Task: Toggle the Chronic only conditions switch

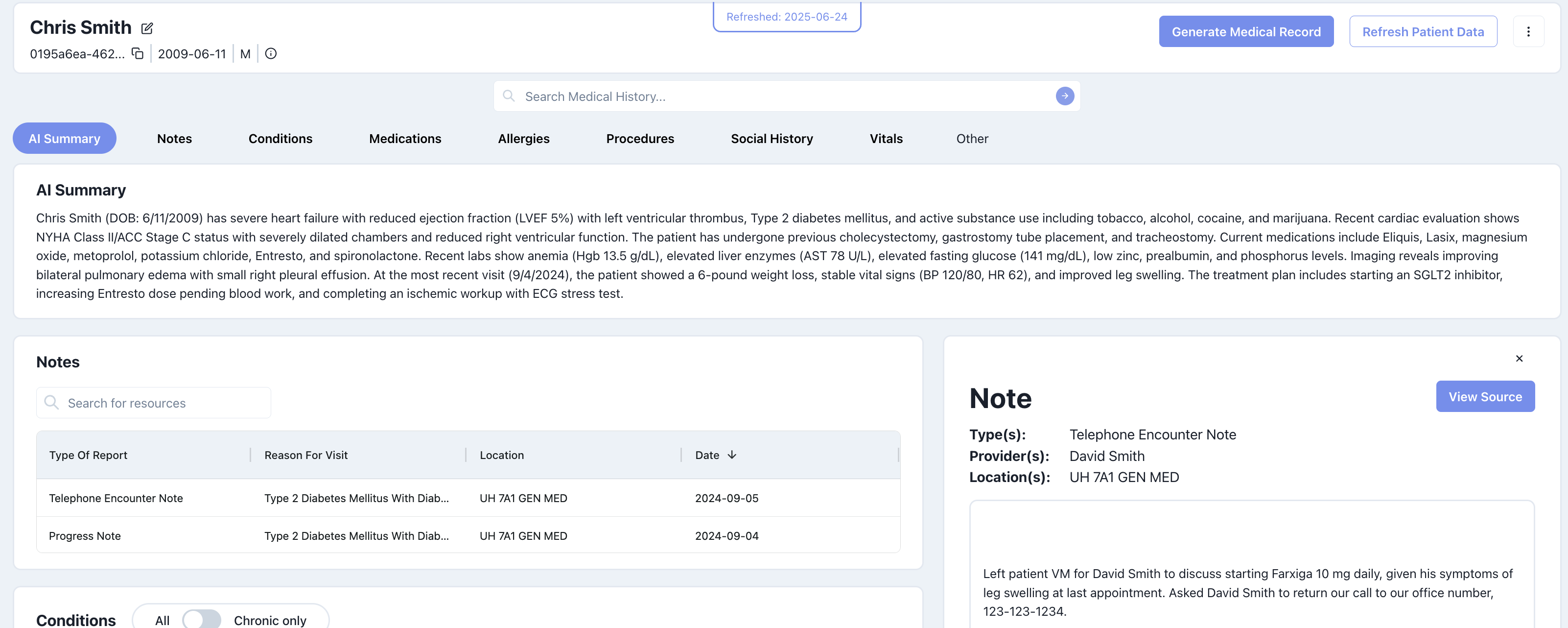Action: click(202, 620)
